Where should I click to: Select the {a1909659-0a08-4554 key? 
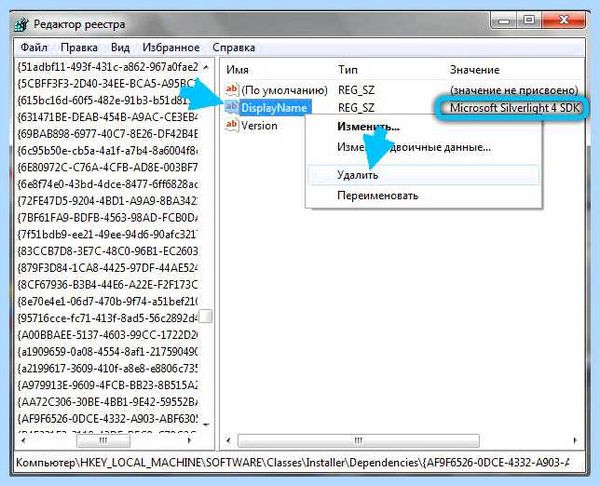coord(108,352)
